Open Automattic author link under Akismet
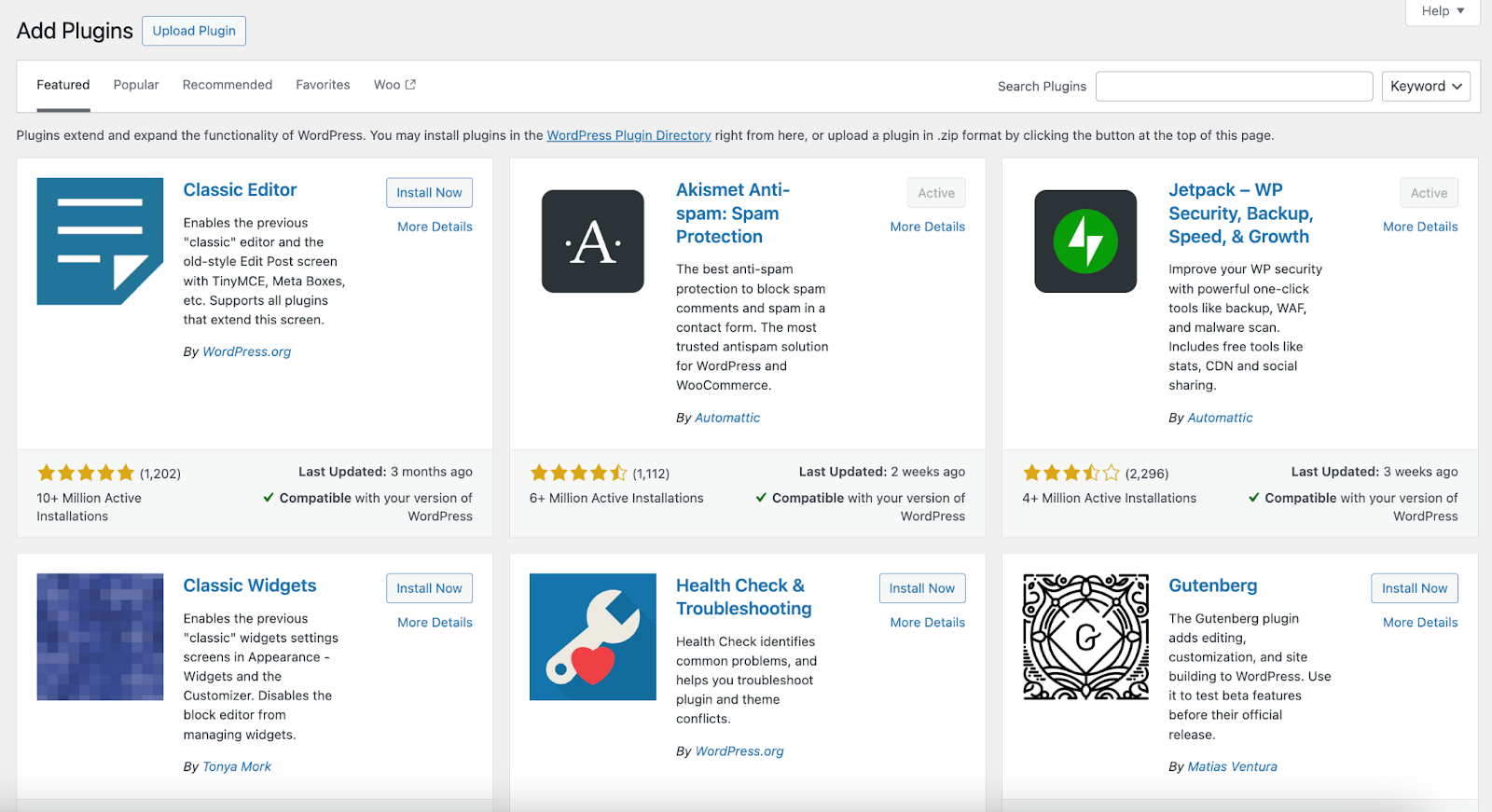The image size is (1492, 812). click(727, 418)
